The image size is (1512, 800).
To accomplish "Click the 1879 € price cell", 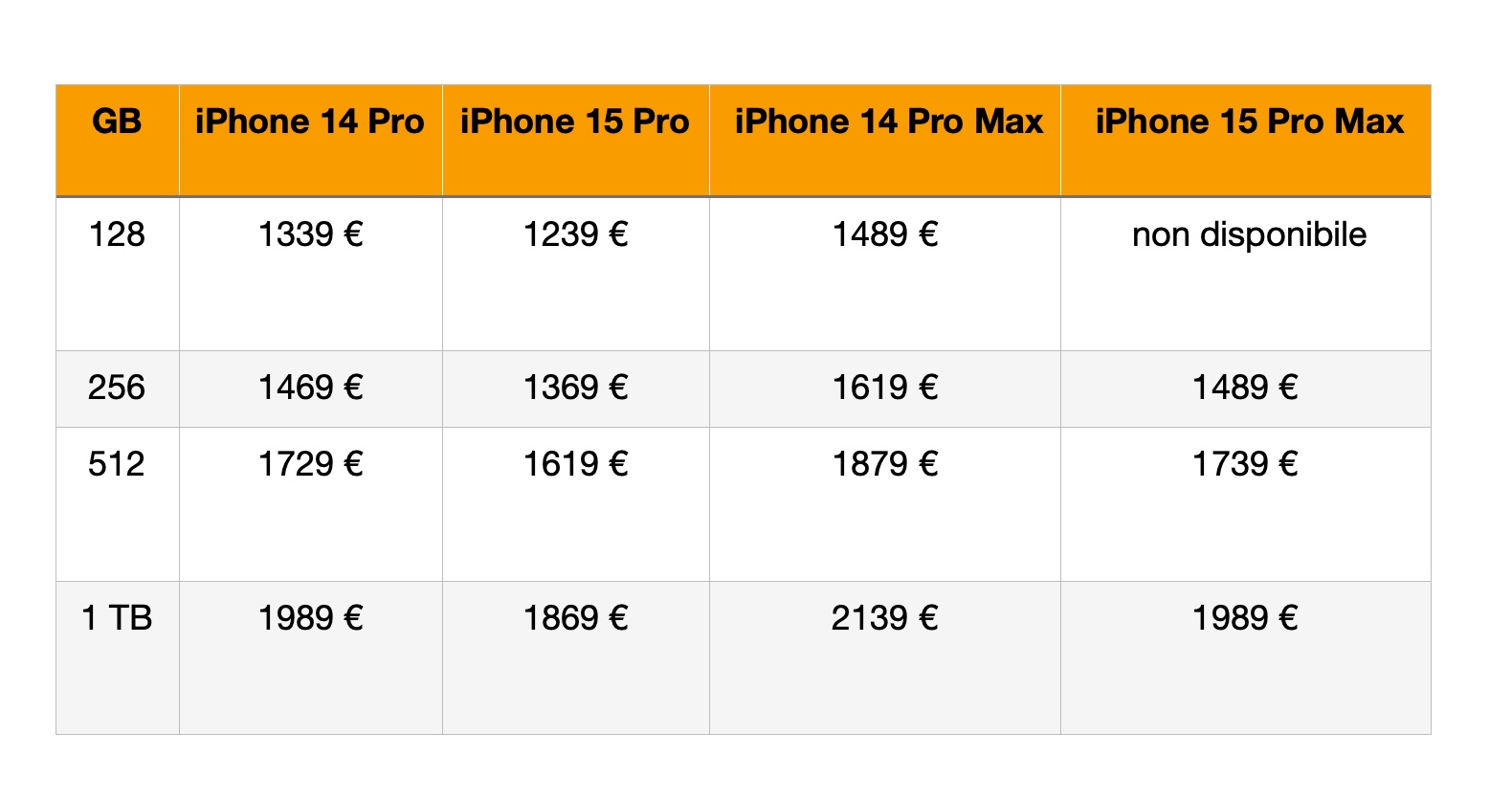I will (884, 464).
